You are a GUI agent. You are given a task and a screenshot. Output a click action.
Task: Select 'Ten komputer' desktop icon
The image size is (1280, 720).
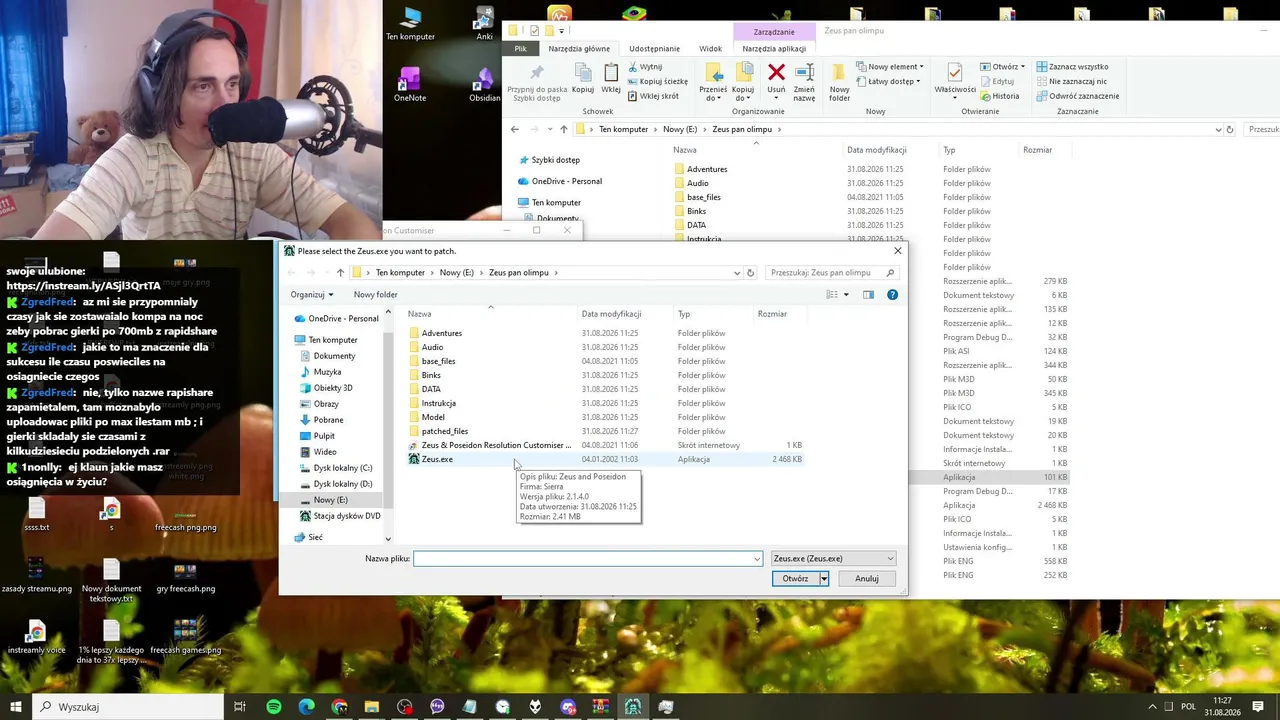[410, 25]
